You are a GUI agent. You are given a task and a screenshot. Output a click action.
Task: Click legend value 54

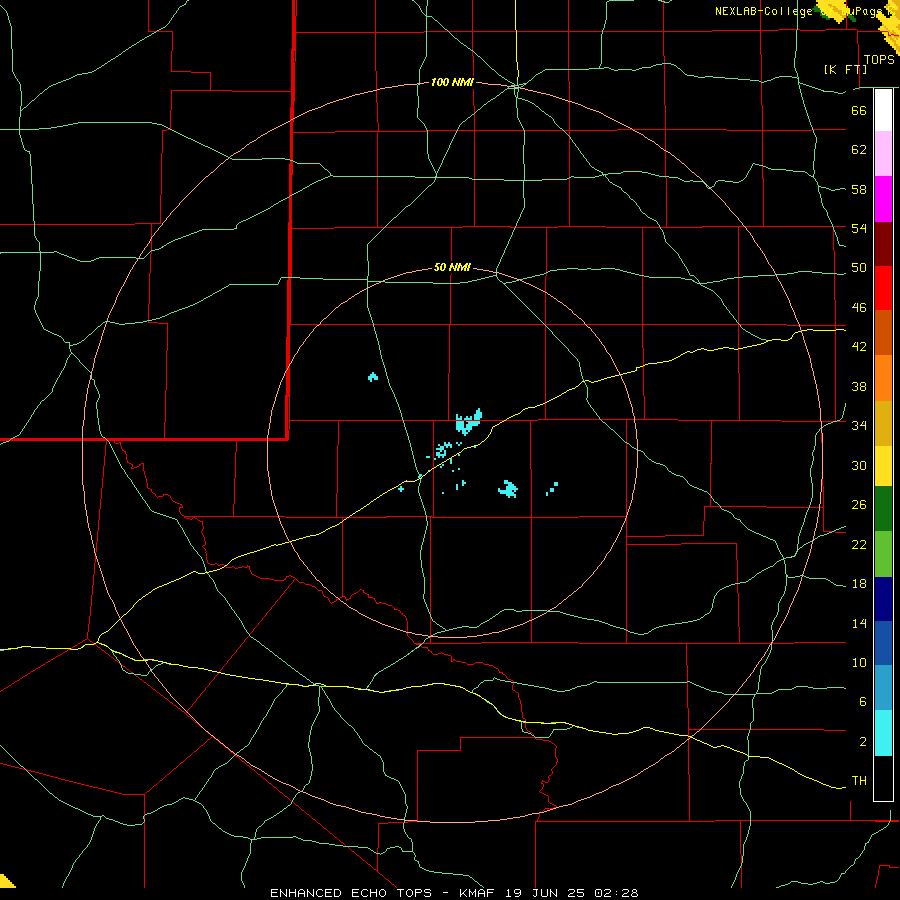point(859,228)
